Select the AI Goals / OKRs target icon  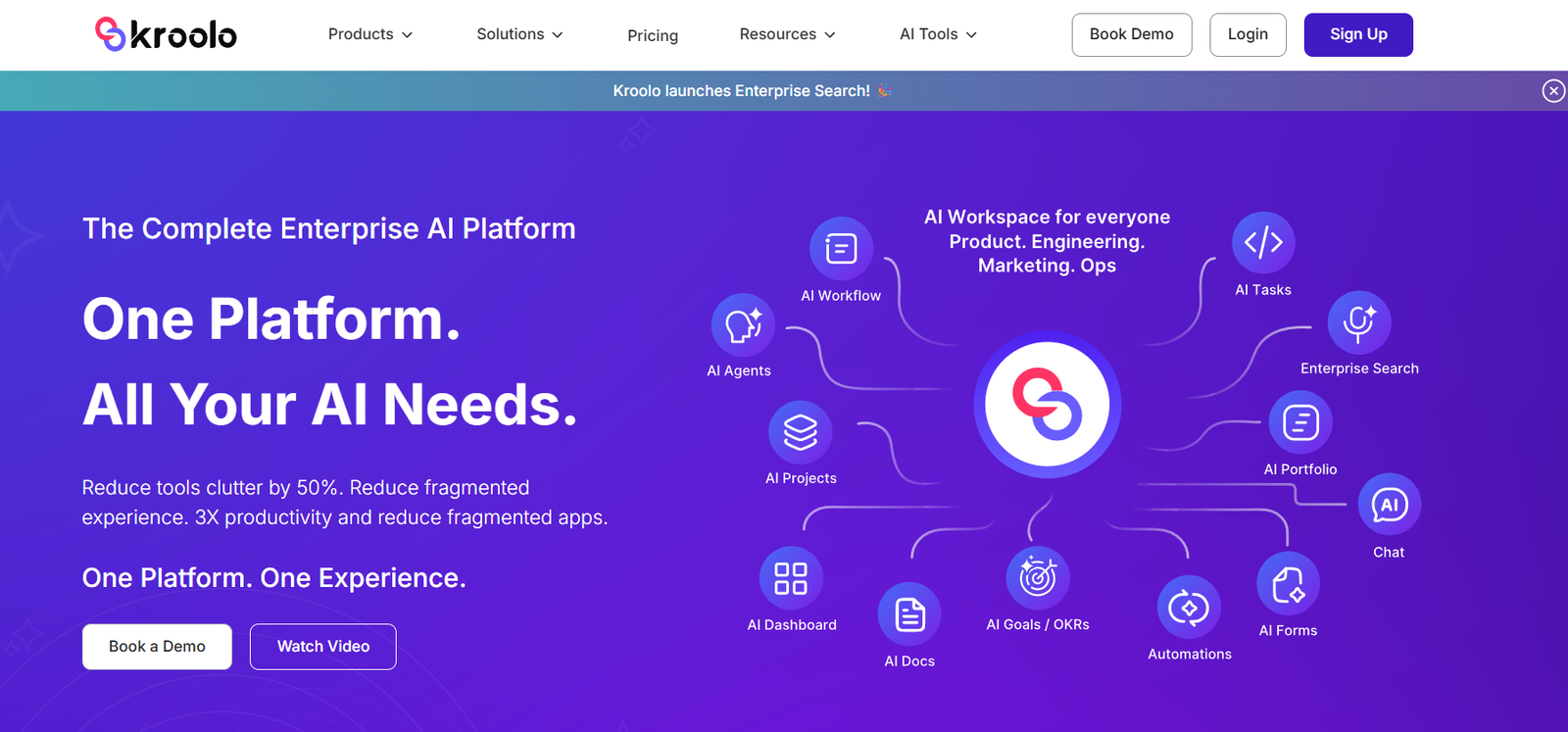[x=1037, y=577]
